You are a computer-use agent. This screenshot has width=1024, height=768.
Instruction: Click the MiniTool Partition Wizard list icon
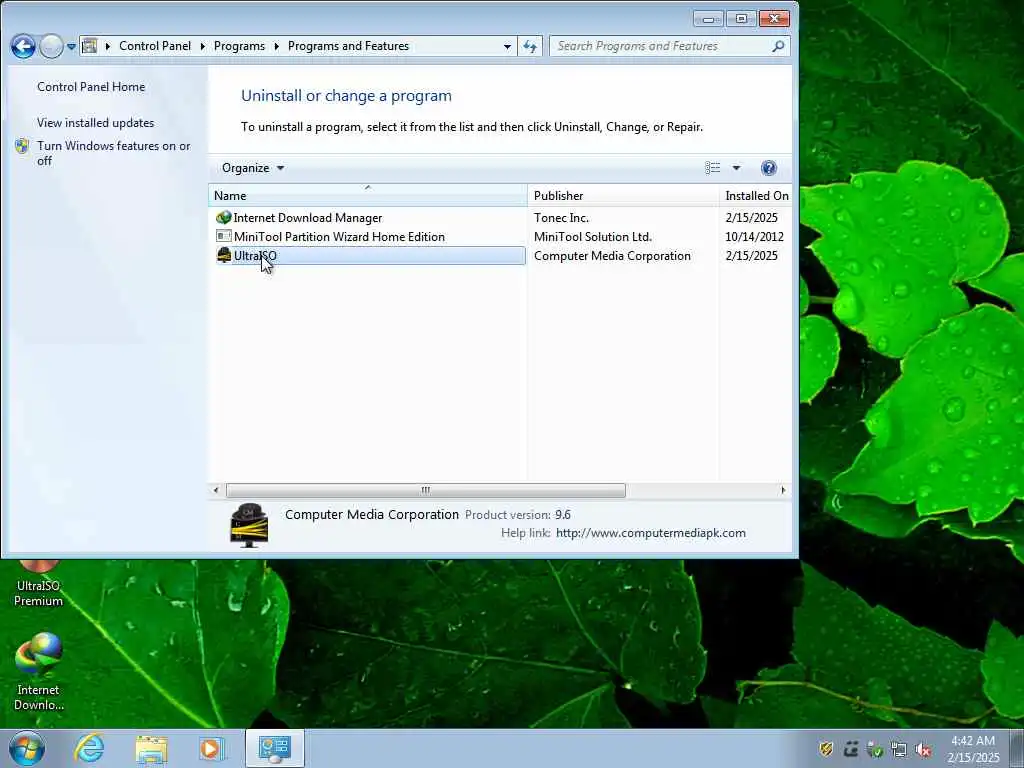(223, 236)
